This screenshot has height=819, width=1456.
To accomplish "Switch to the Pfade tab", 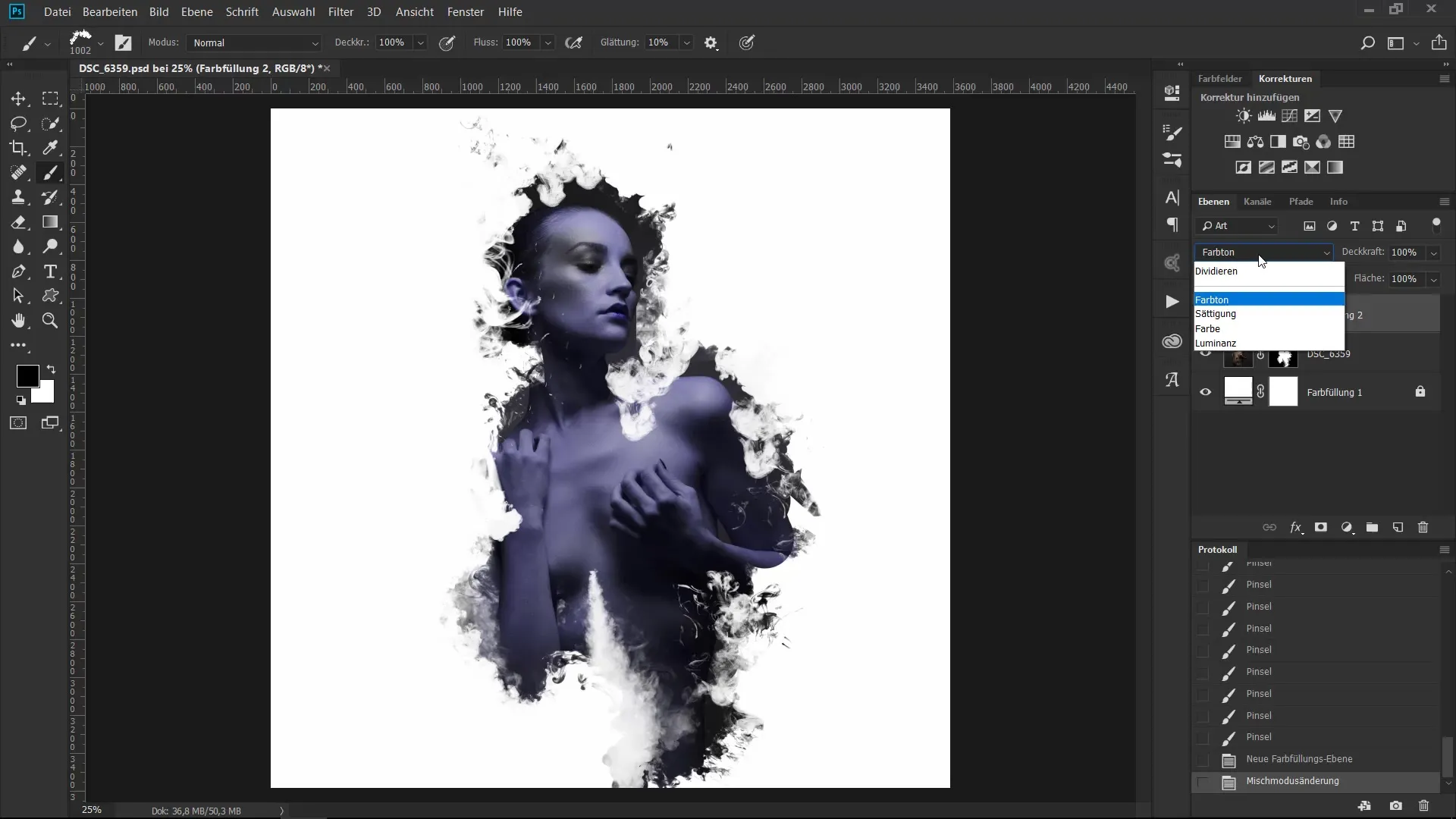I will [x=1301, y=202].
